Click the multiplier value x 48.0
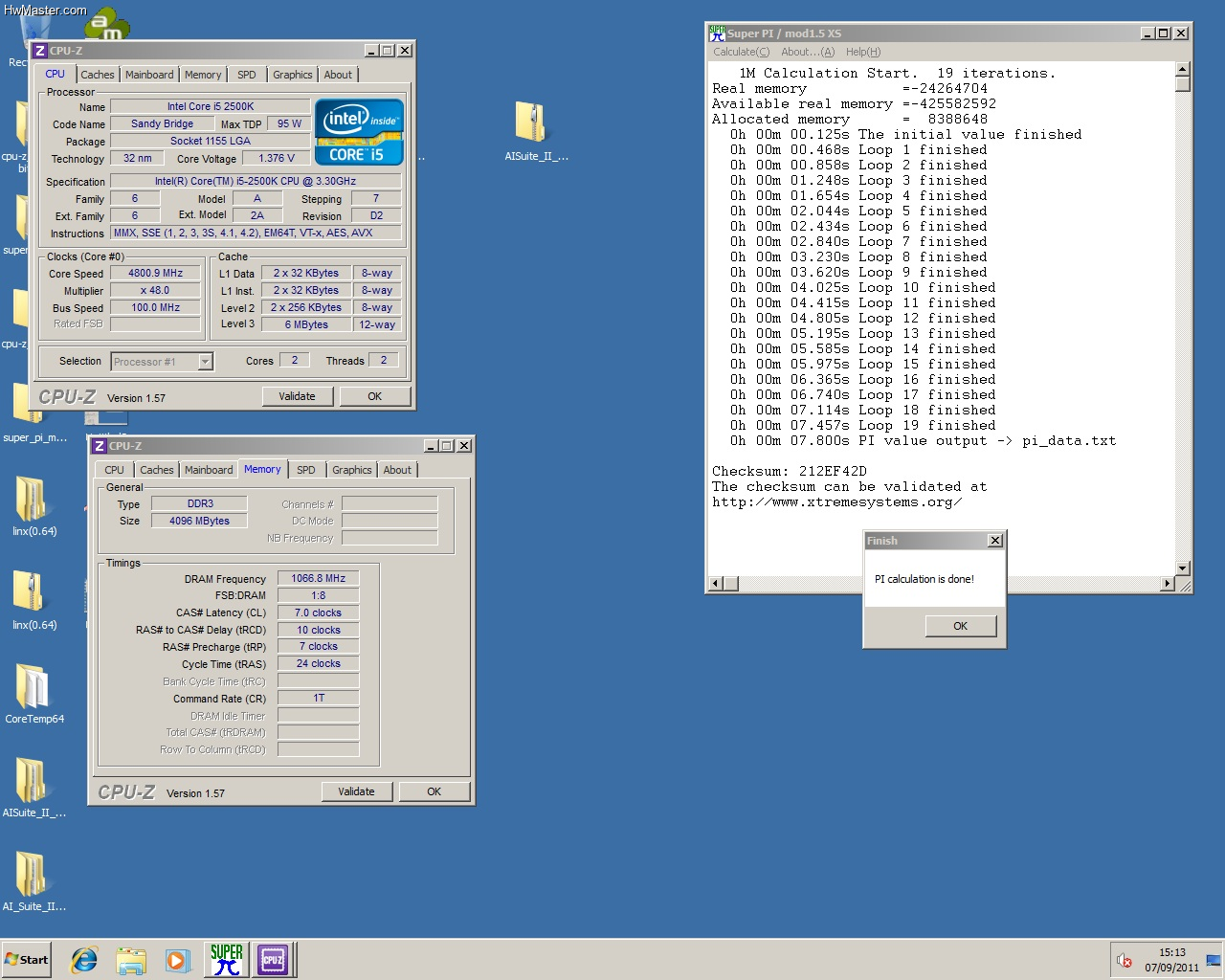 [155, 290]
